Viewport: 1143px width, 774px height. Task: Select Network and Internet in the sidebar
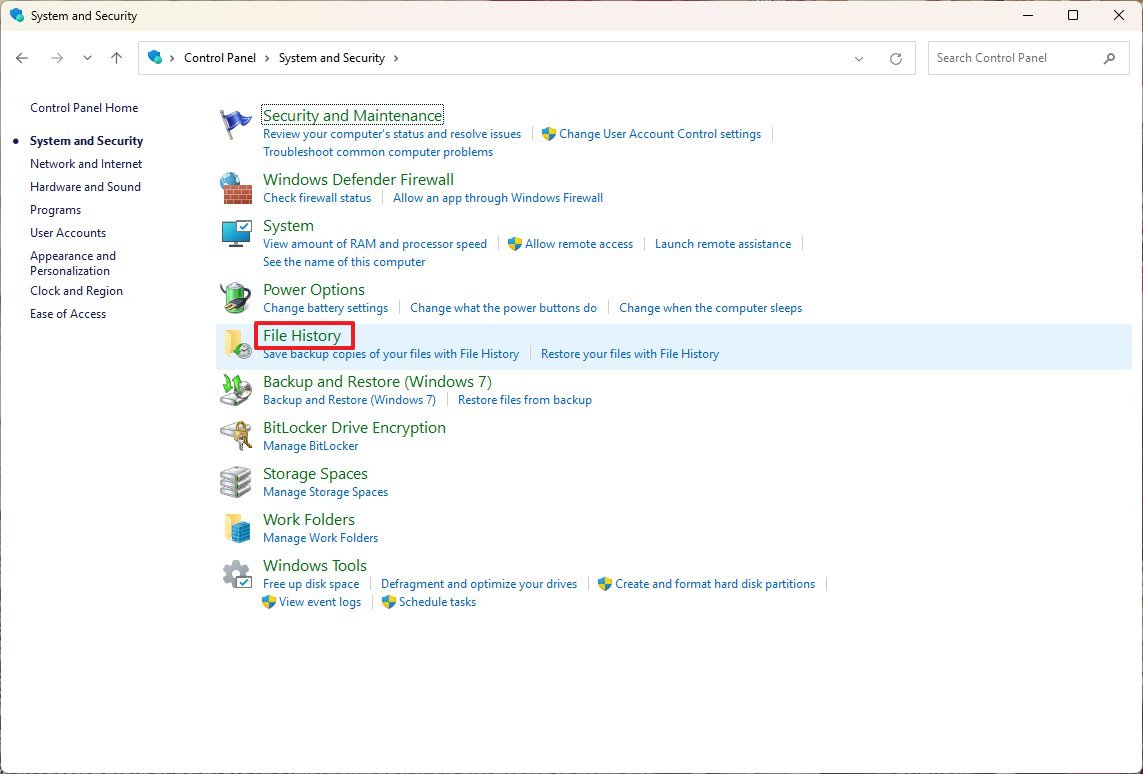(86, 163)
